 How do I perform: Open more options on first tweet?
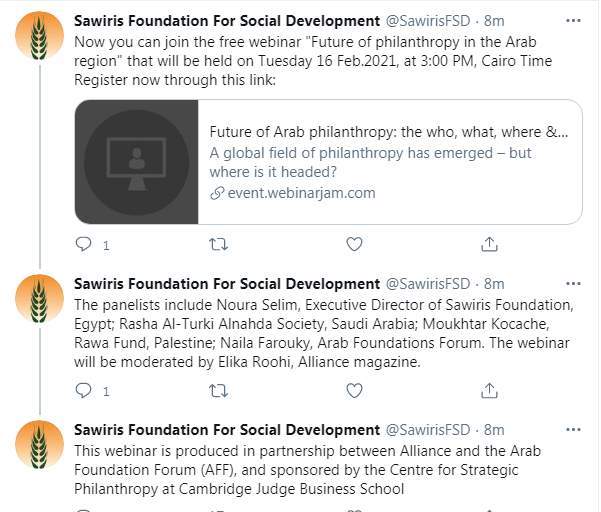572,21
